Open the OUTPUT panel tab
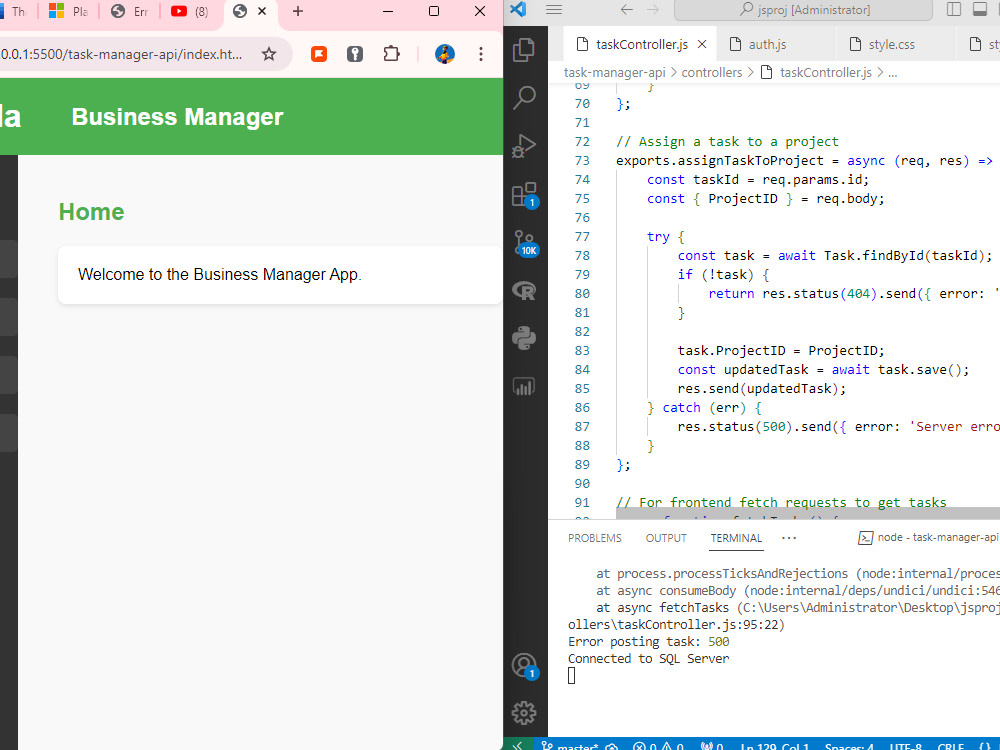The height and width of the screenshot is (750, 1000). coord(666,538)
